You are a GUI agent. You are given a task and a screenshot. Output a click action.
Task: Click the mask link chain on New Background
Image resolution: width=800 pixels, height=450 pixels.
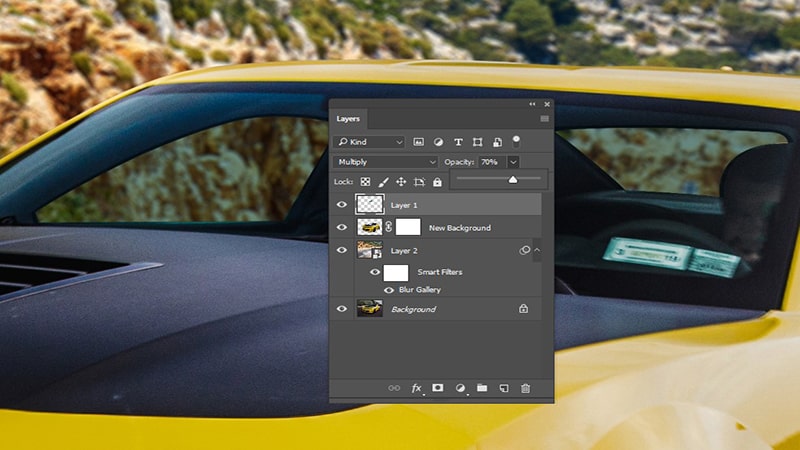click(389, 227)
